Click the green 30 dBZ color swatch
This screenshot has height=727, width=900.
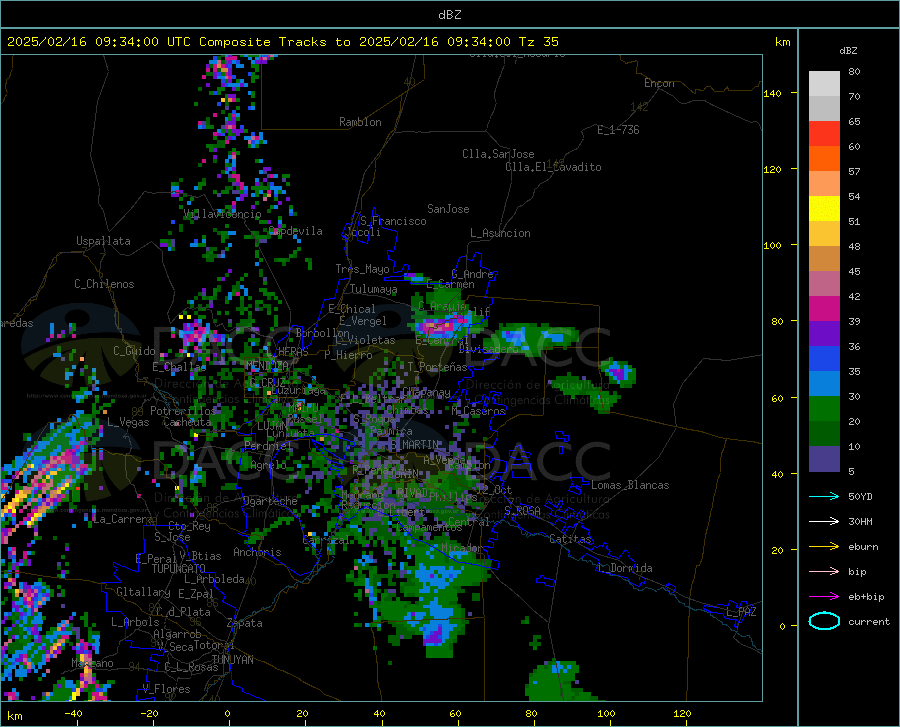(824, 408)
